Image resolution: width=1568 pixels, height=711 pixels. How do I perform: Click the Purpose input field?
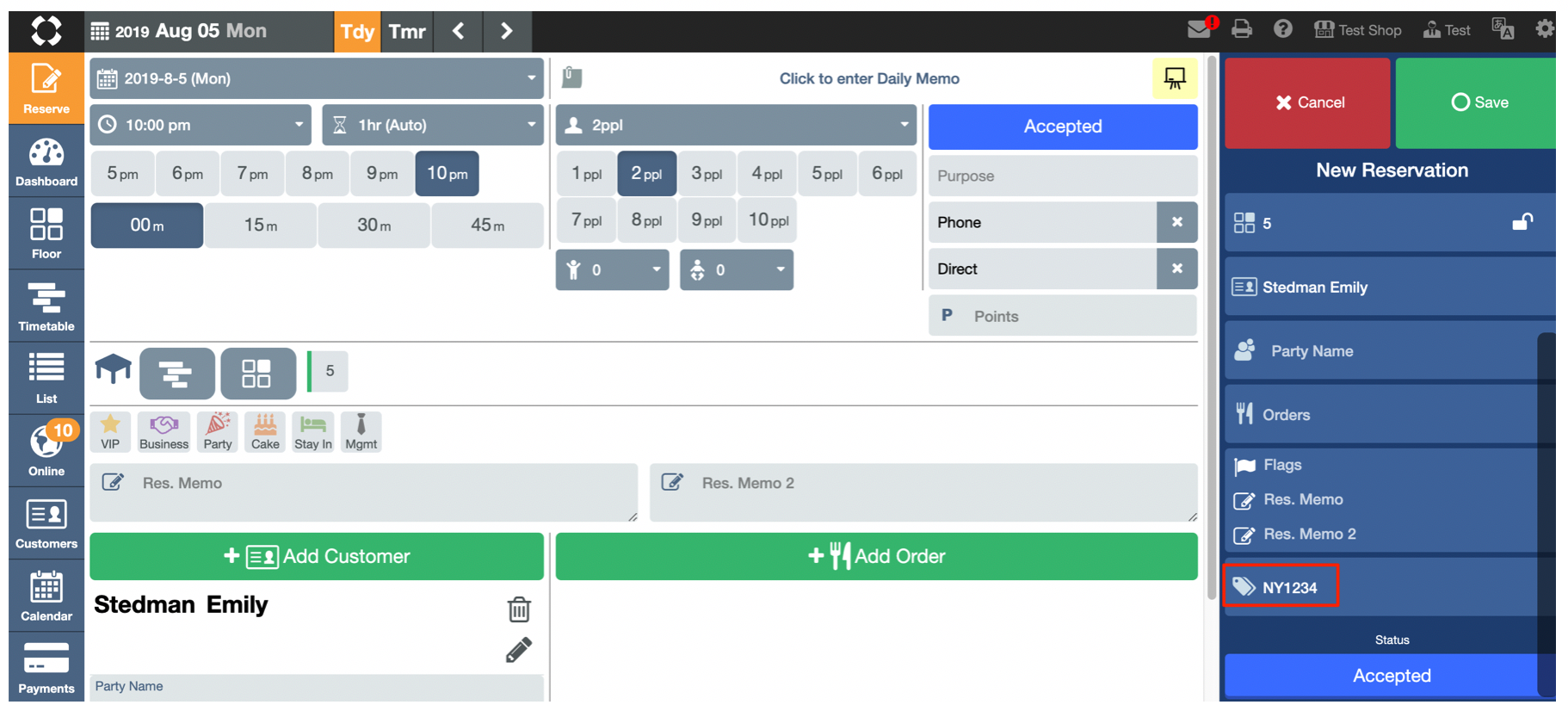1063,176
